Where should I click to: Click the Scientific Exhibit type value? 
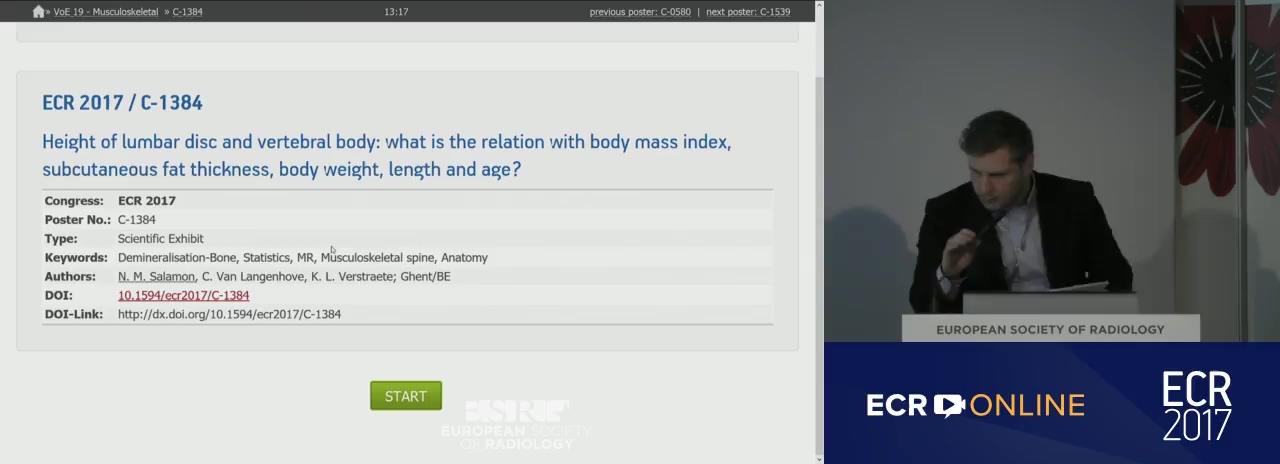pyautogui.click(x=161, y=238)
